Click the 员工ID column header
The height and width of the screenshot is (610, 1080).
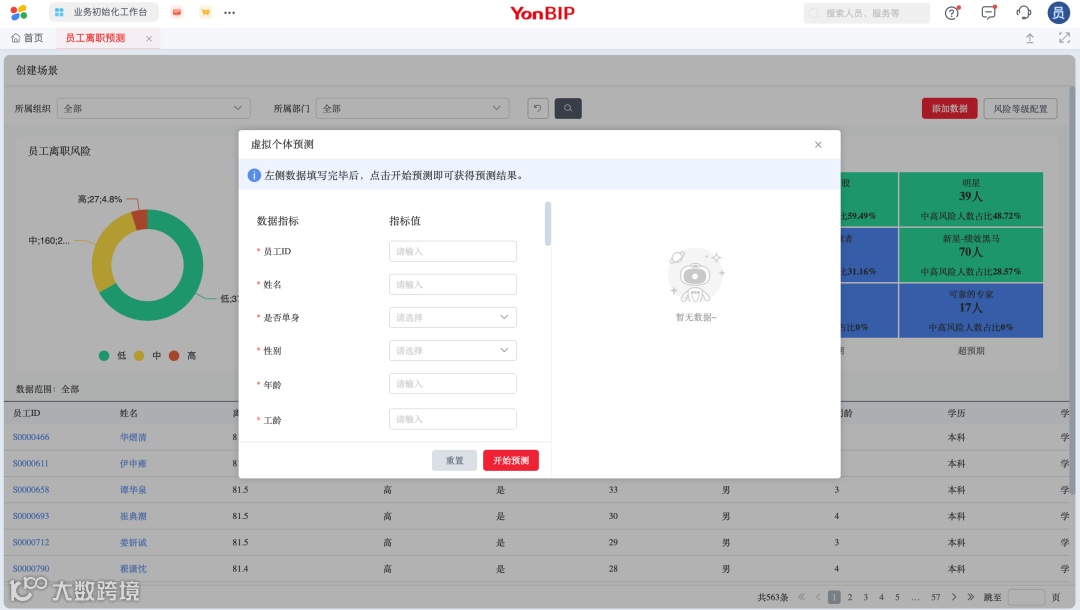[x=26, y=413]
